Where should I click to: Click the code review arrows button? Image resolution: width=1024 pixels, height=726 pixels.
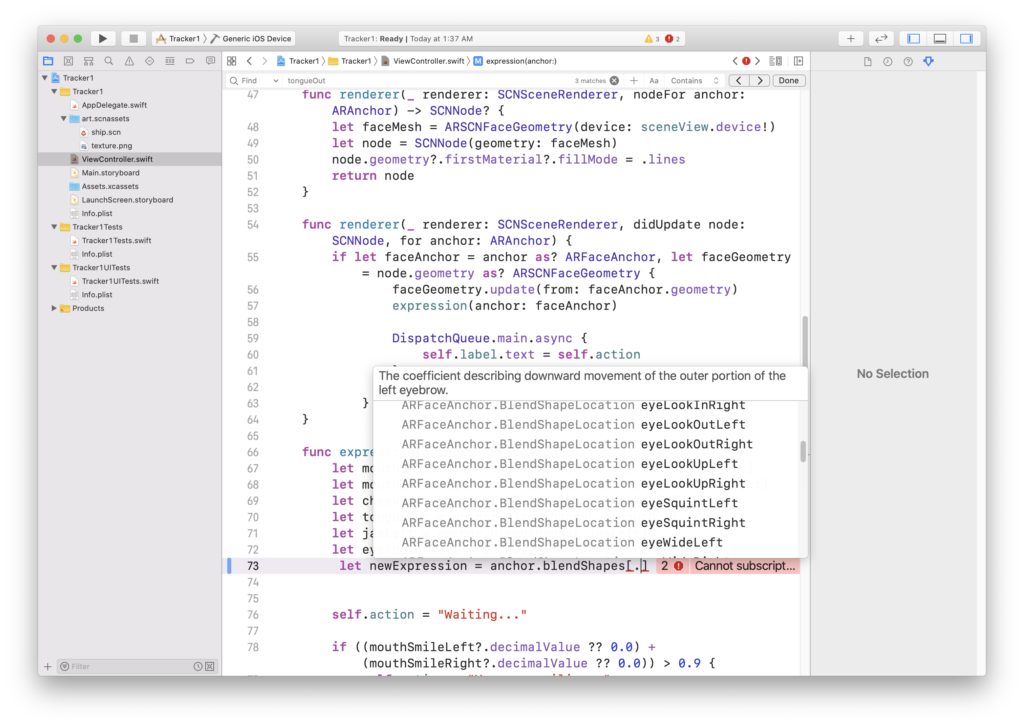pyautogui.click(x=881, y=38)
